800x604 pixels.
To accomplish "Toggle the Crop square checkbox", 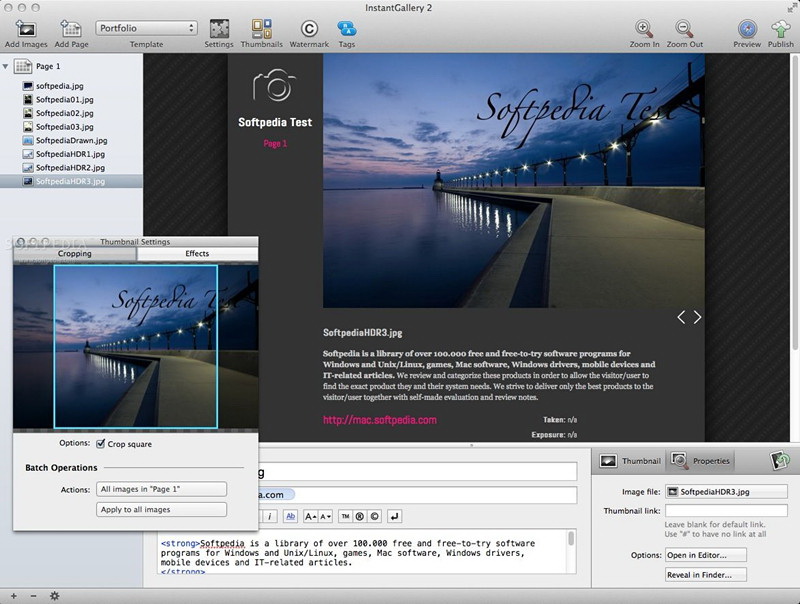I will coord(100,444).
